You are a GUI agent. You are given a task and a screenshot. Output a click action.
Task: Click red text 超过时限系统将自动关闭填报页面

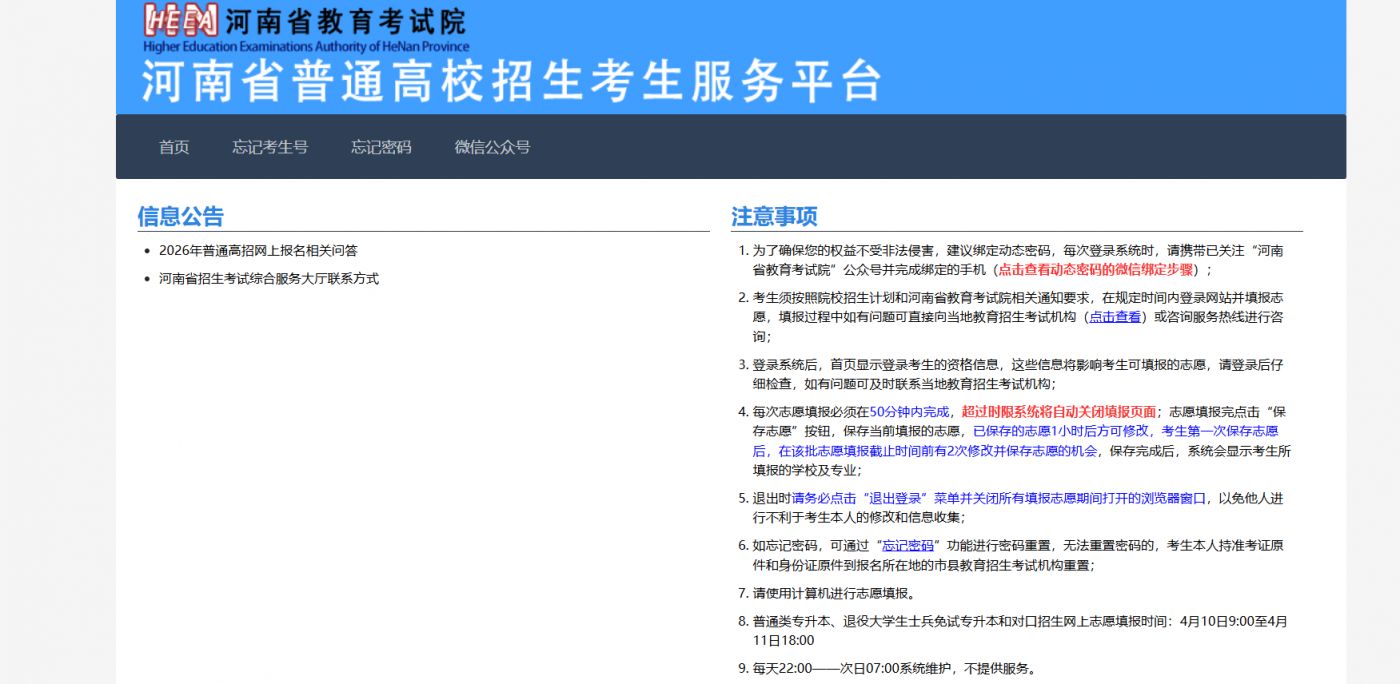coord(1059,412)
